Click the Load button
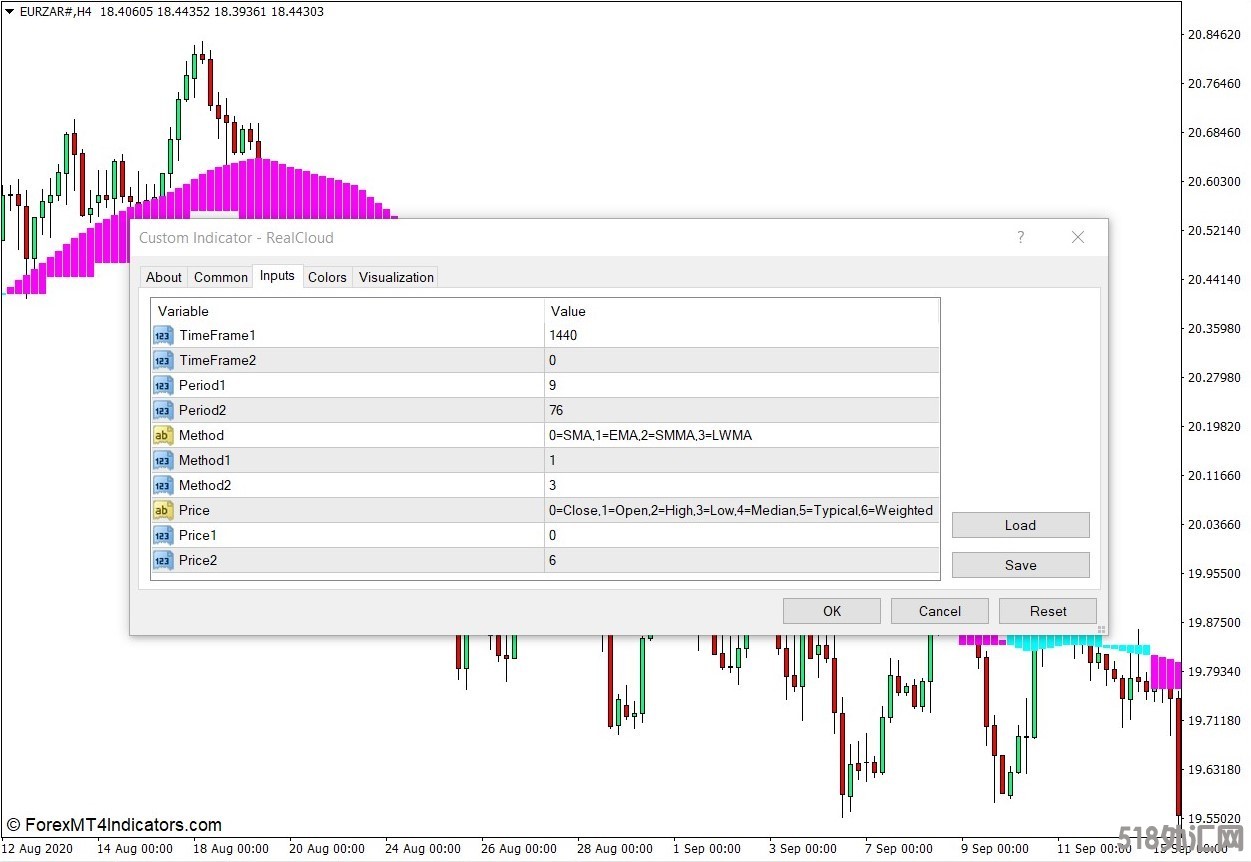Screen dimensions: 1251x862 (x=1020, y=525)
